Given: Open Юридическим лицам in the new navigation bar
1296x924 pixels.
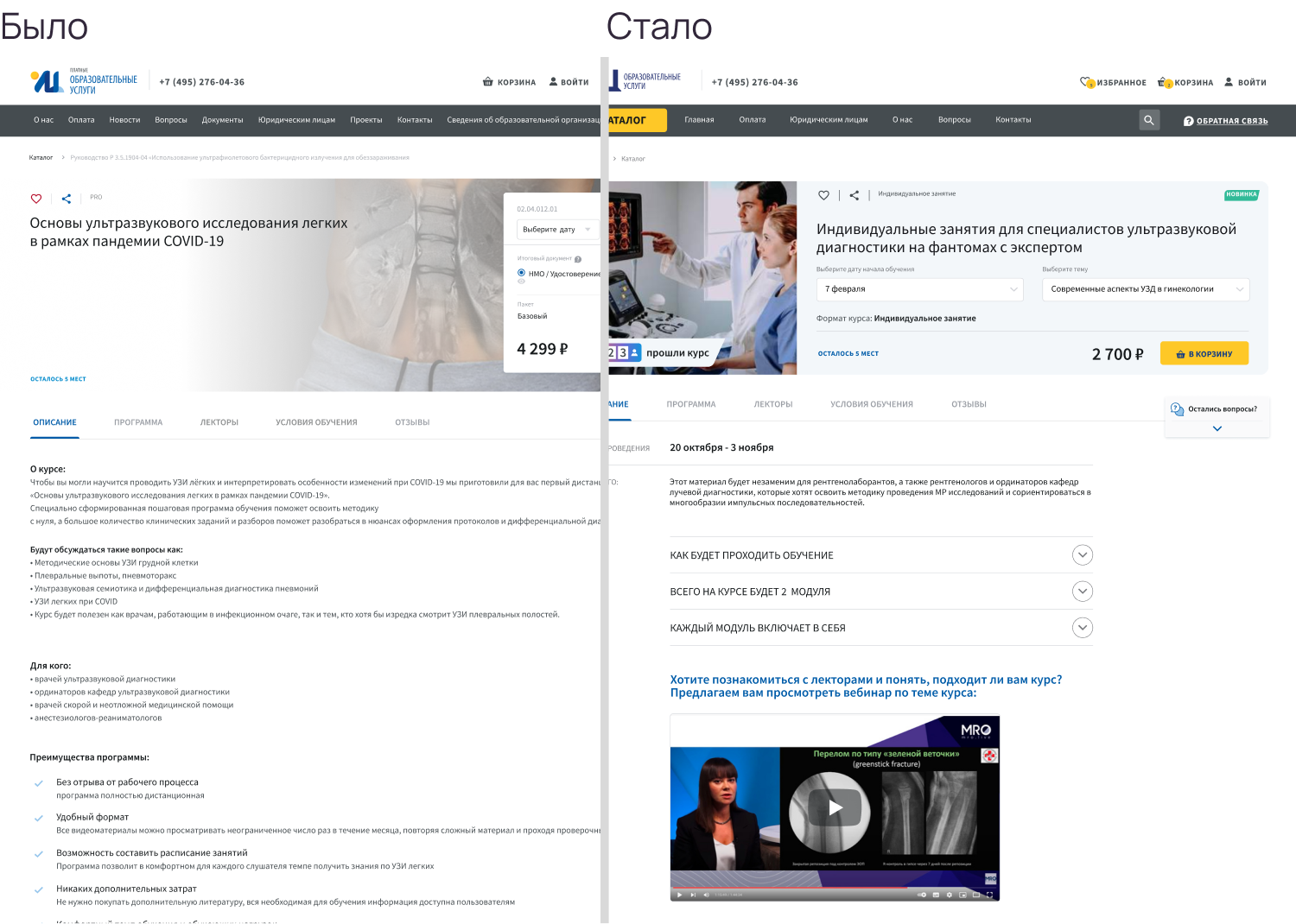Looking at the screenshot, I should (x=829, y=120).
